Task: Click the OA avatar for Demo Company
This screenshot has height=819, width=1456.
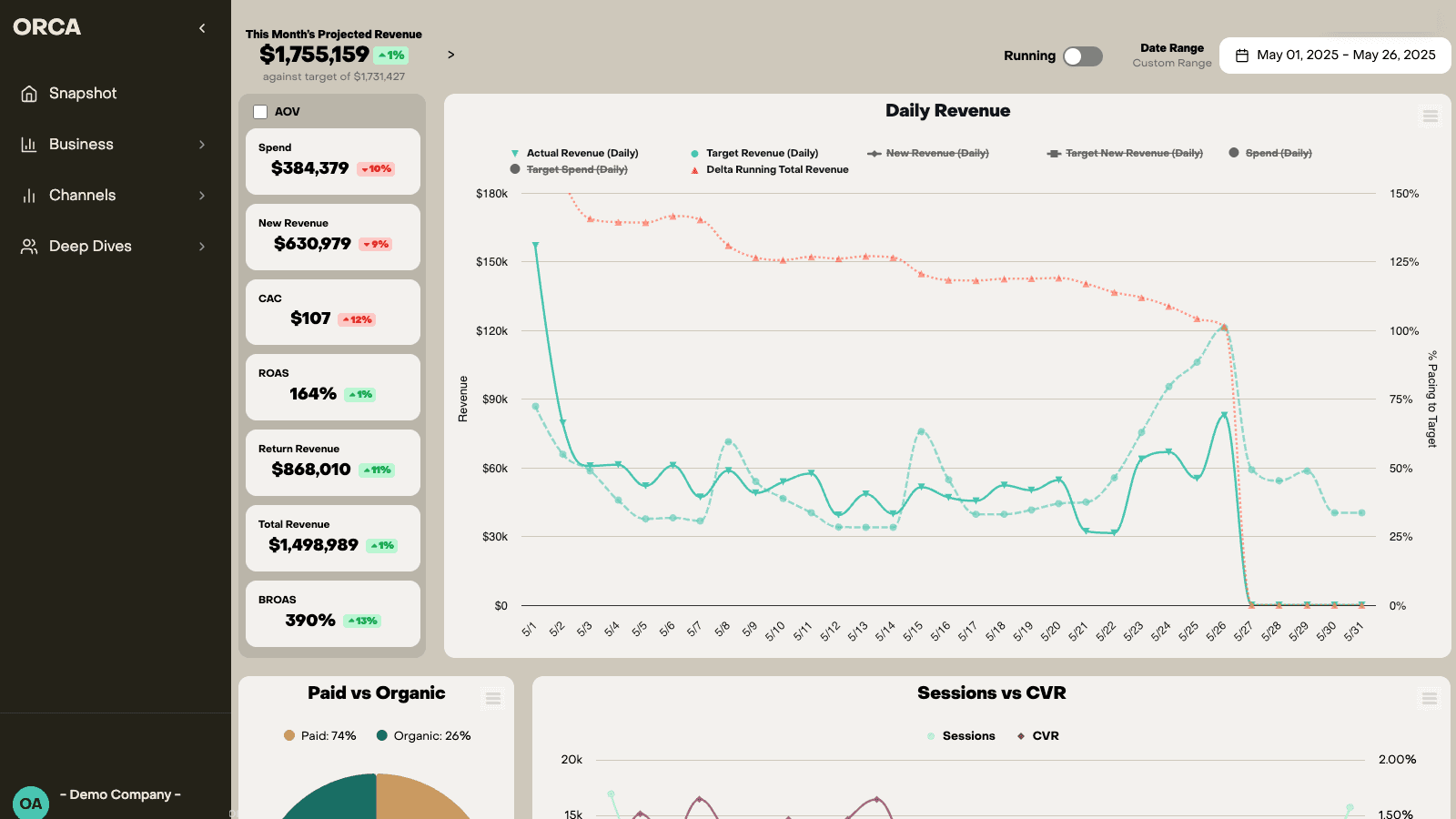Action: click(32, 802)
